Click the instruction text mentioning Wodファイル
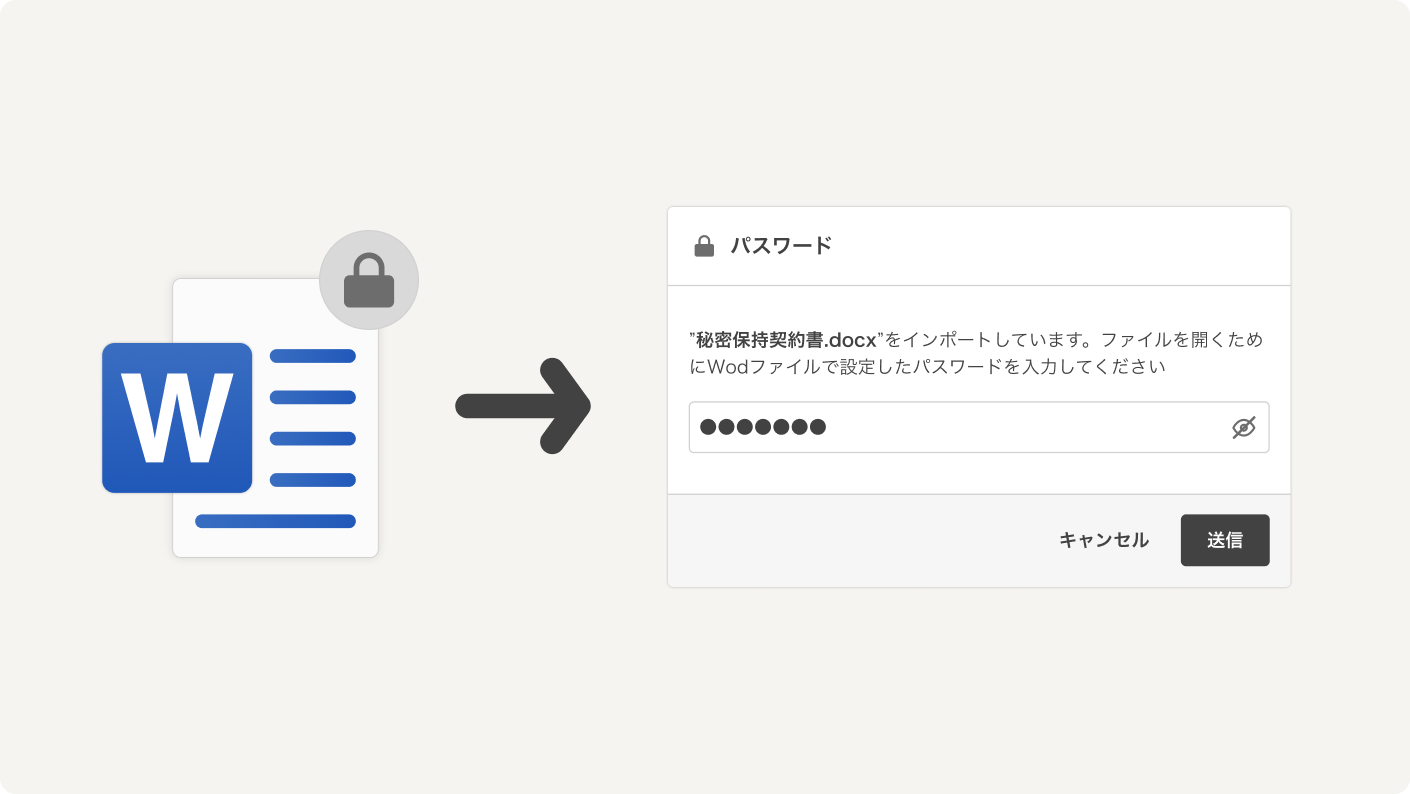This screenshot has height=794, width=1410. (935, 367)
